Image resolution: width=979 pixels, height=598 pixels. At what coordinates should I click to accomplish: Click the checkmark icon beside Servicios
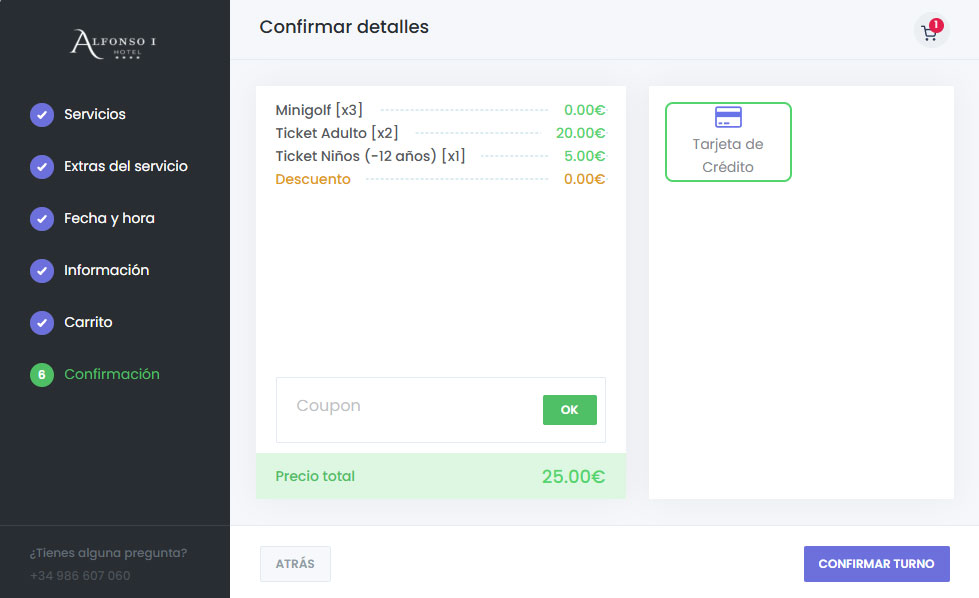(x=42, y=114)
